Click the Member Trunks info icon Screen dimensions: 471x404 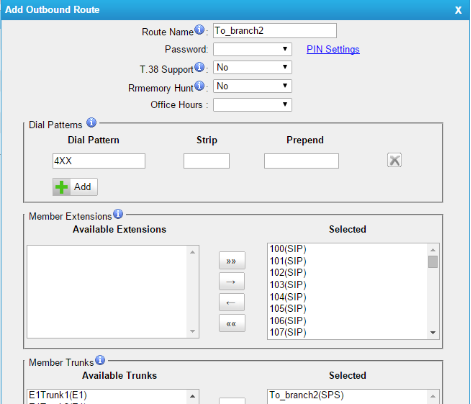[100, 360]
